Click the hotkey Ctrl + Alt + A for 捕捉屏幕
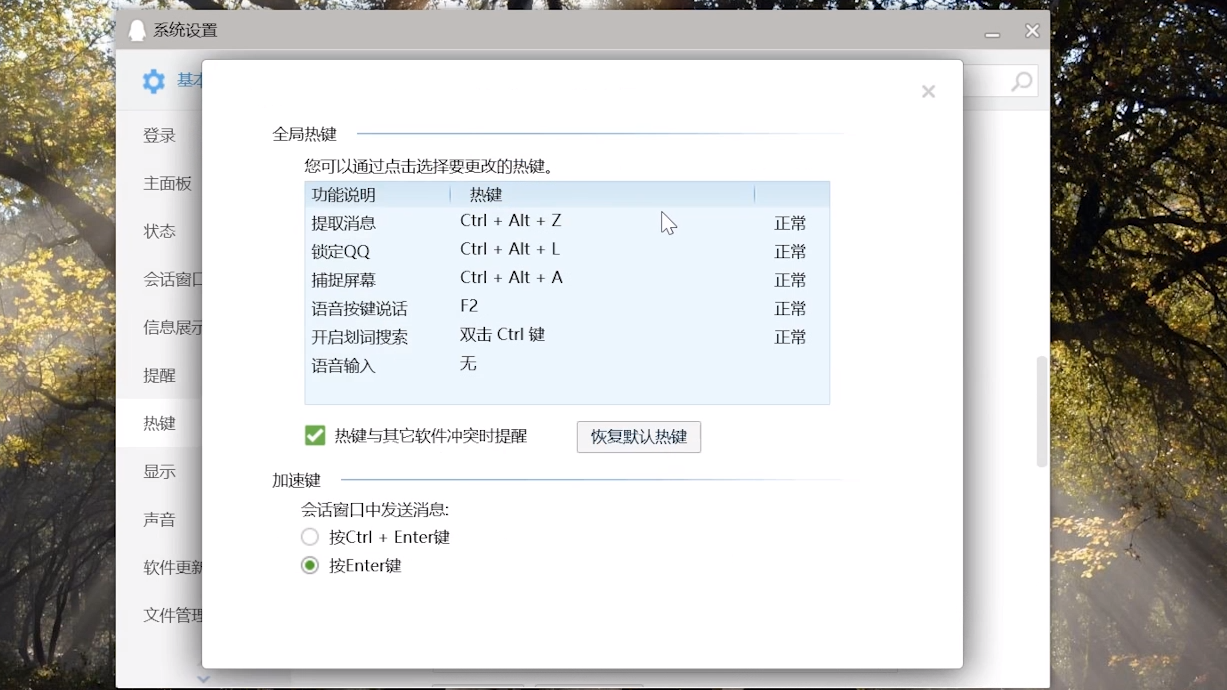 click(511, 277)
